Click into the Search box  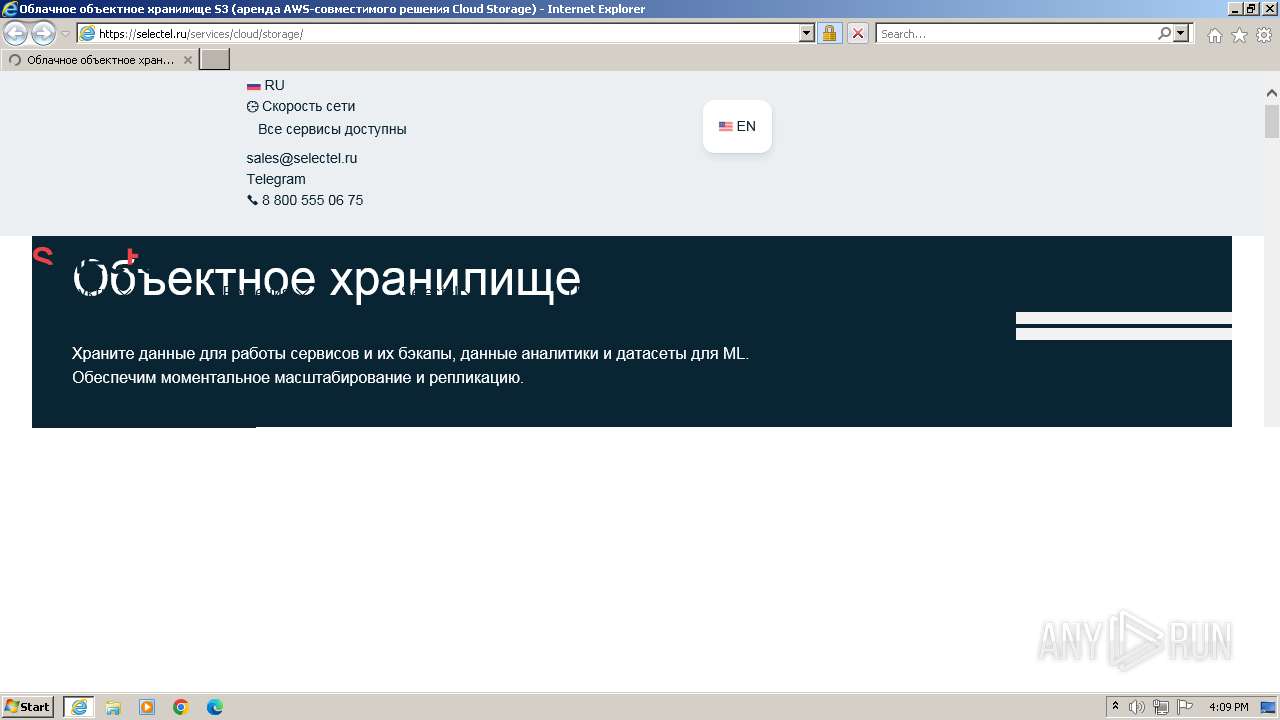coord(1016,33)
